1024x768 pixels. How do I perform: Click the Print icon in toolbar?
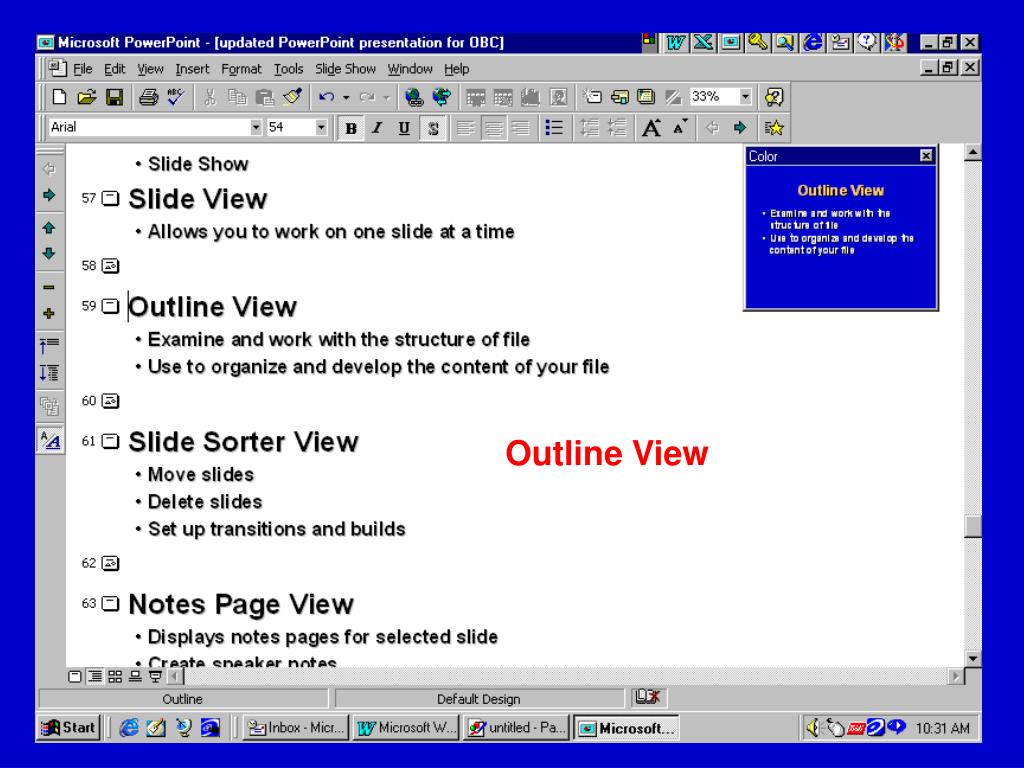[148, 97]
